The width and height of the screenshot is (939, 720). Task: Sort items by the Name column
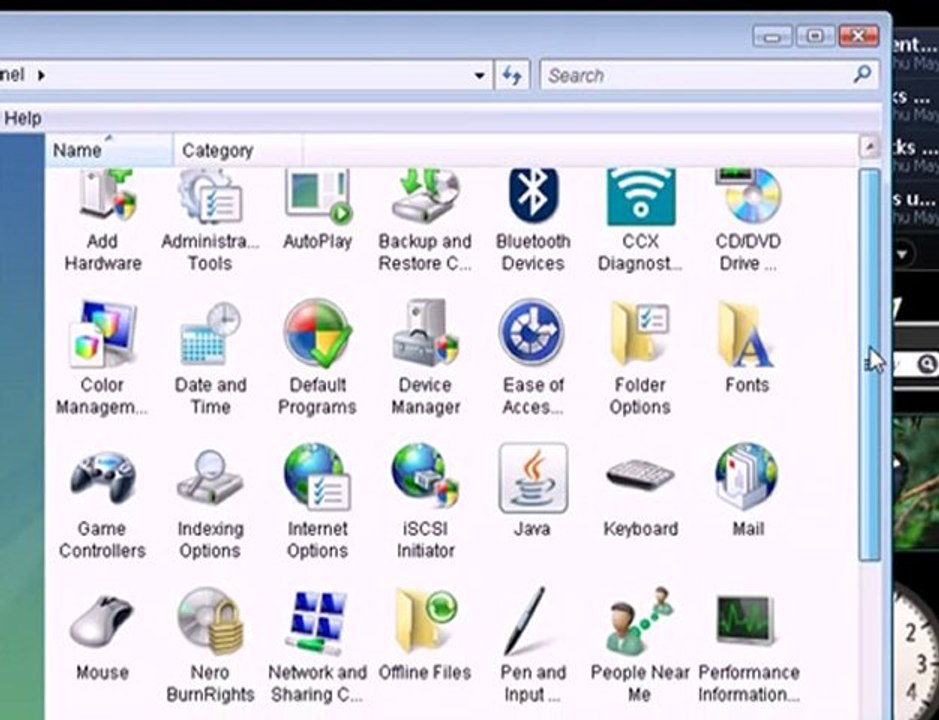point(109,150)
